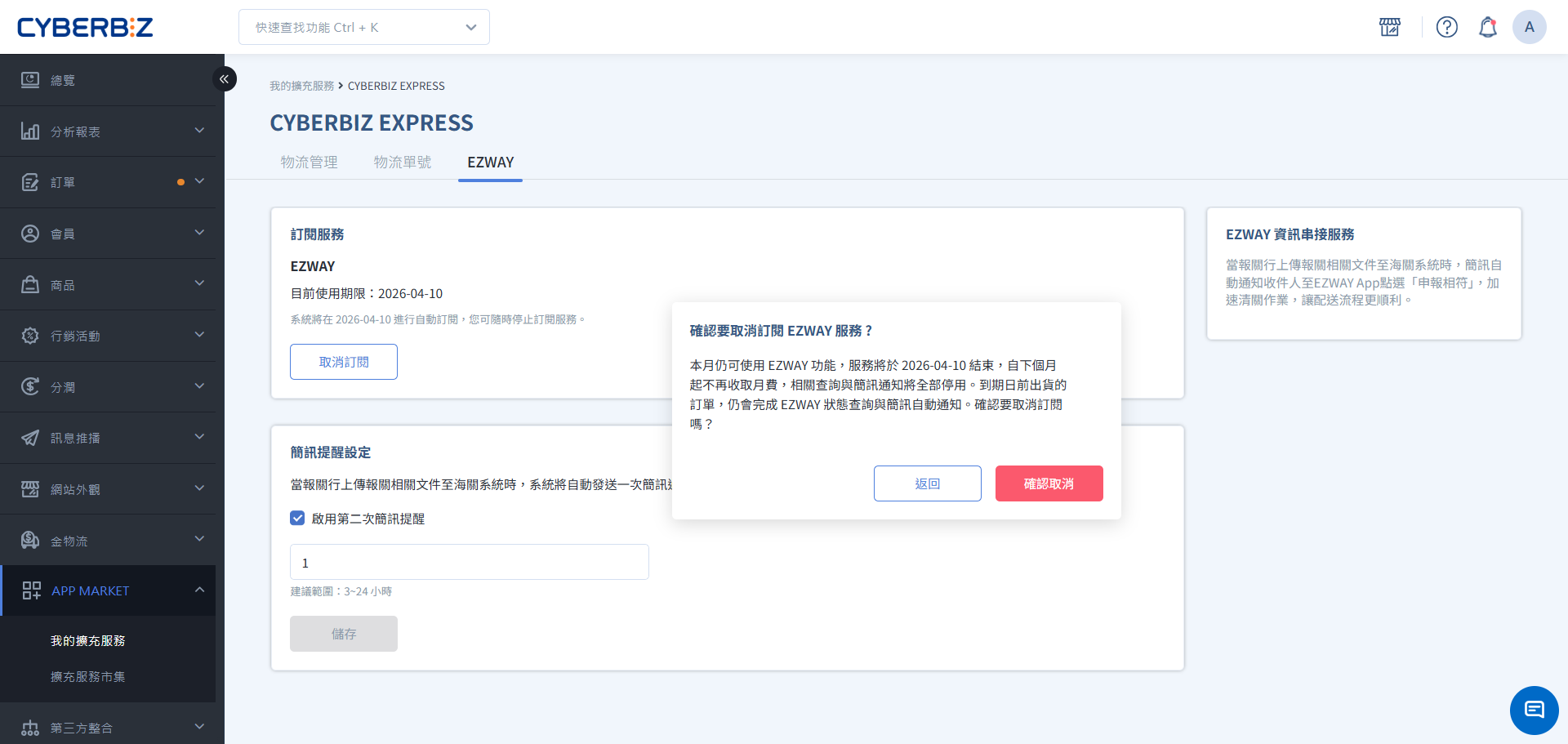Collapse sidebar with double-arrow button

[224, 79]
